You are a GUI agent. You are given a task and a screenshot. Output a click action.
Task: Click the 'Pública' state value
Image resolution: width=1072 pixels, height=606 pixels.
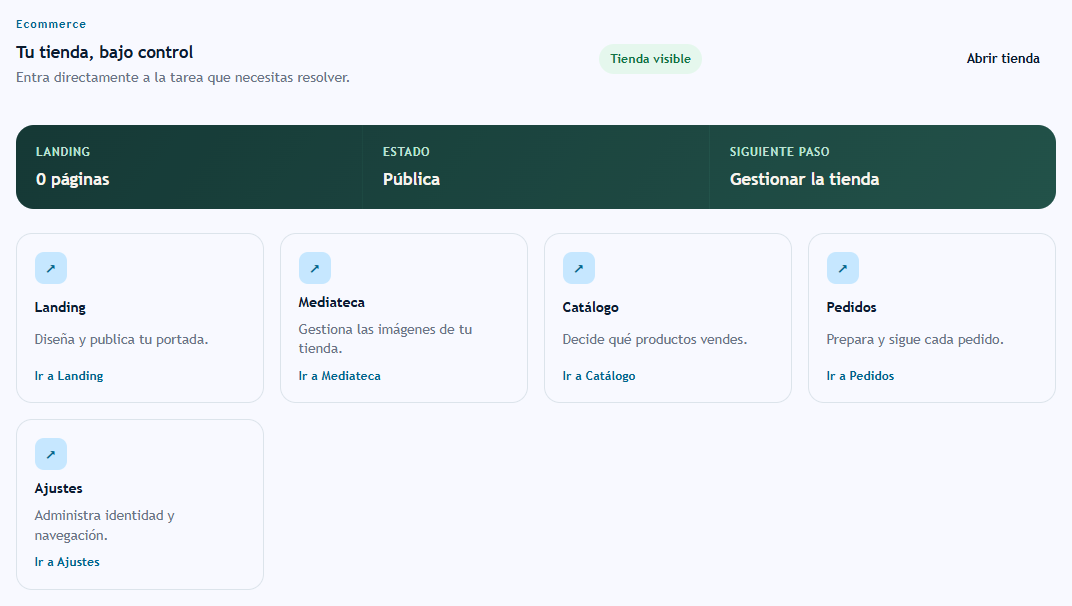[x=412, y=179]
